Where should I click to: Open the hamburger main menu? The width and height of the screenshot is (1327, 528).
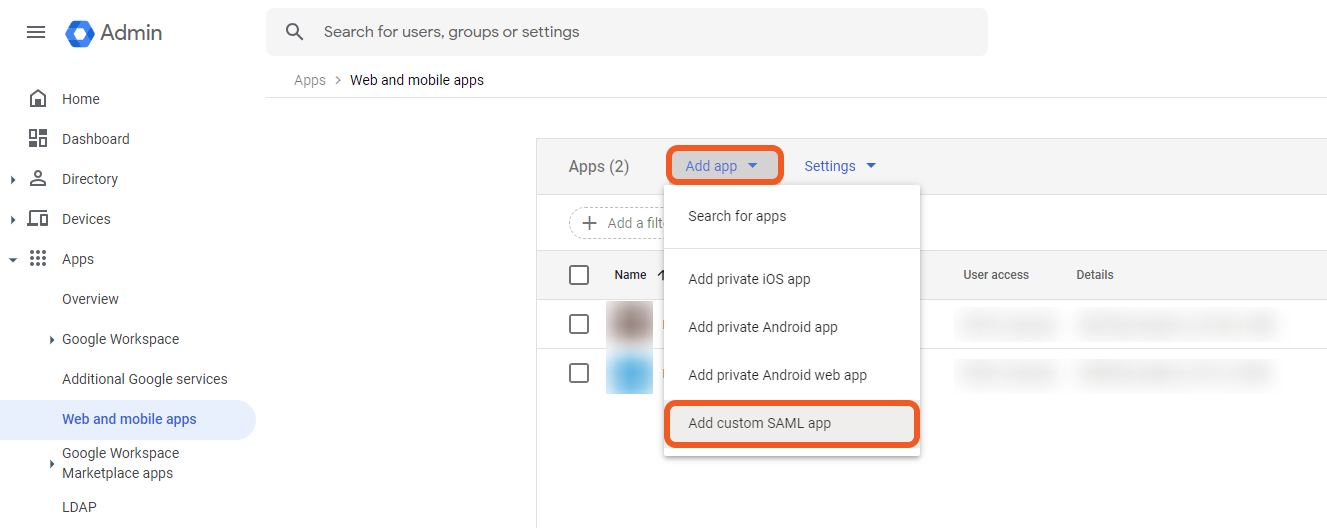click(36, 32)
